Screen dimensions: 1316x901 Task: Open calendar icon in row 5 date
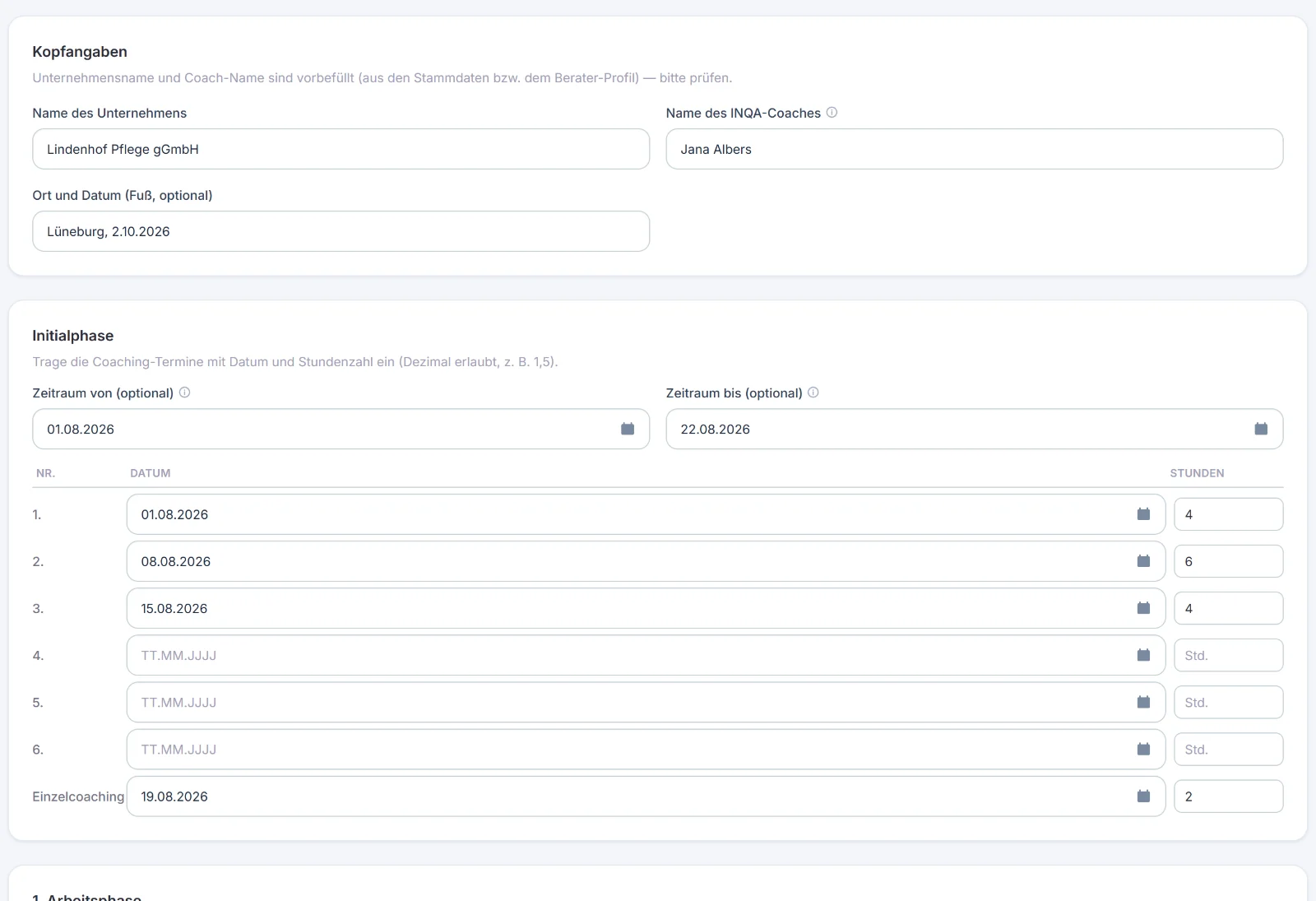point(1143,702)
